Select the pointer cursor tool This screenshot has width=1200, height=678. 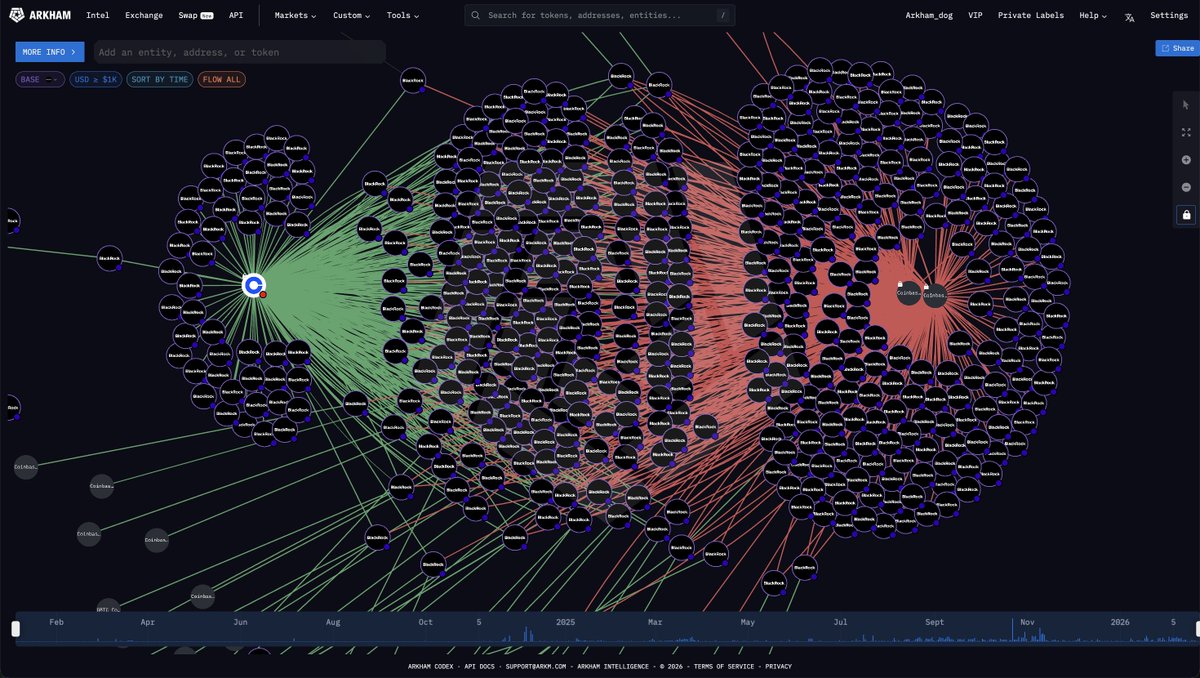pos(1186,105)
